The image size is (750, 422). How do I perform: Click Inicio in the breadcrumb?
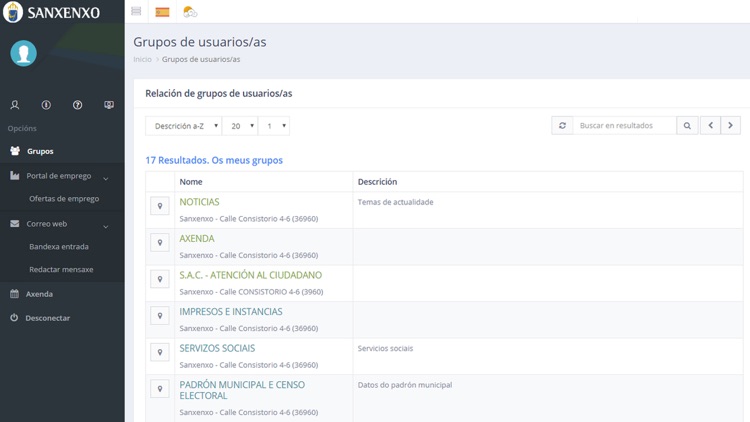point(143,59)
